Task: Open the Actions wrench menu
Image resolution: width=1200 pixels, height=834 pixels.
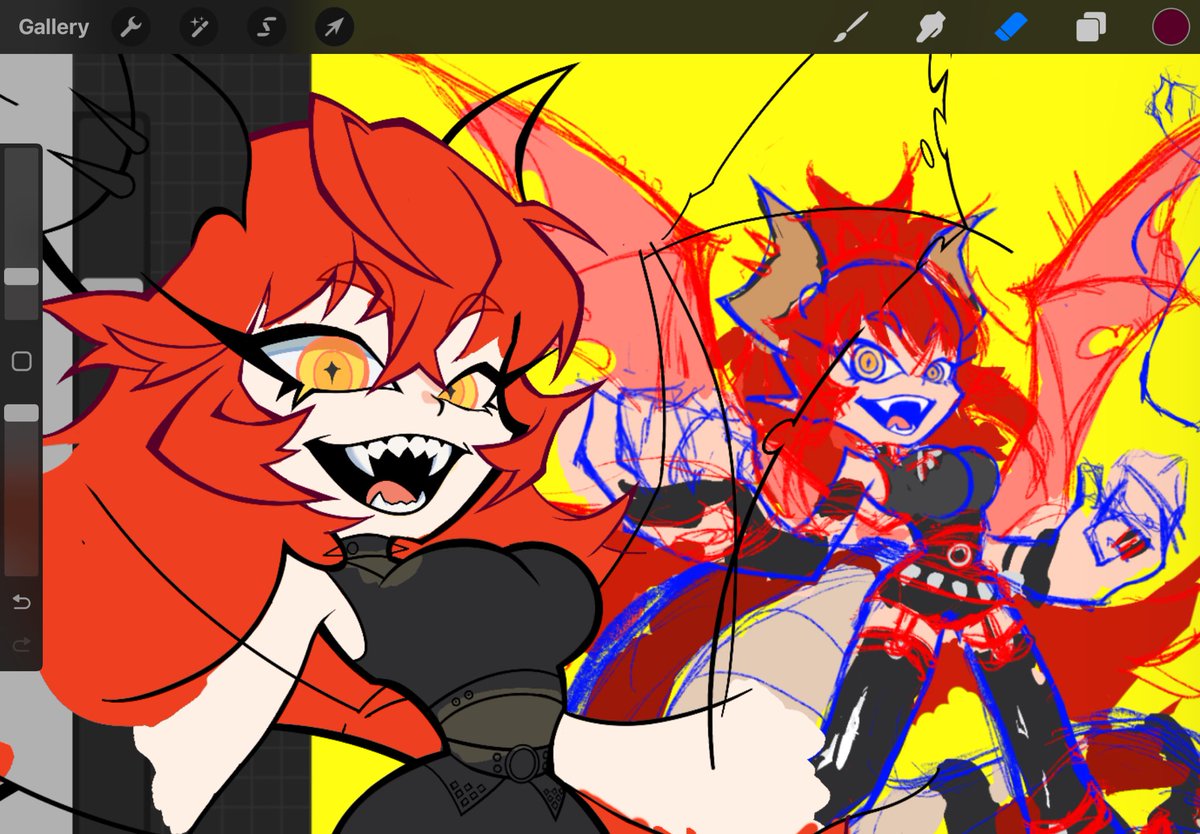Action: tap(131, 27)
